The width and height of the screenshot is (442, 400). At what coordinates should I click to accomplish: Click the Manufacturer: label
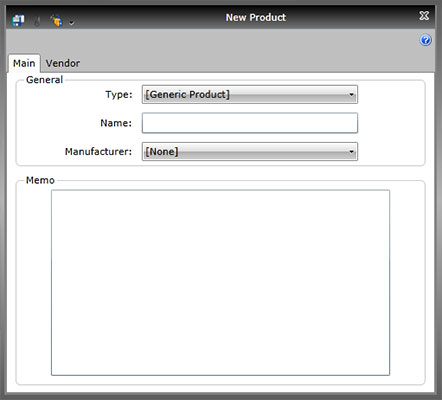(x=98, y=152)
